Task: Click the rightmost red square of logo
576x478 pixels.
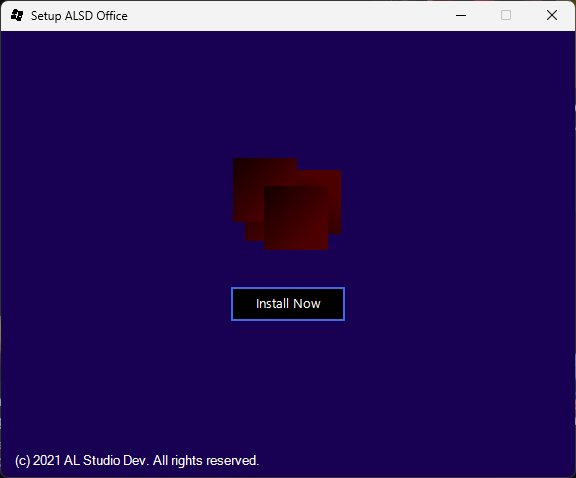Action: point(334,202)
